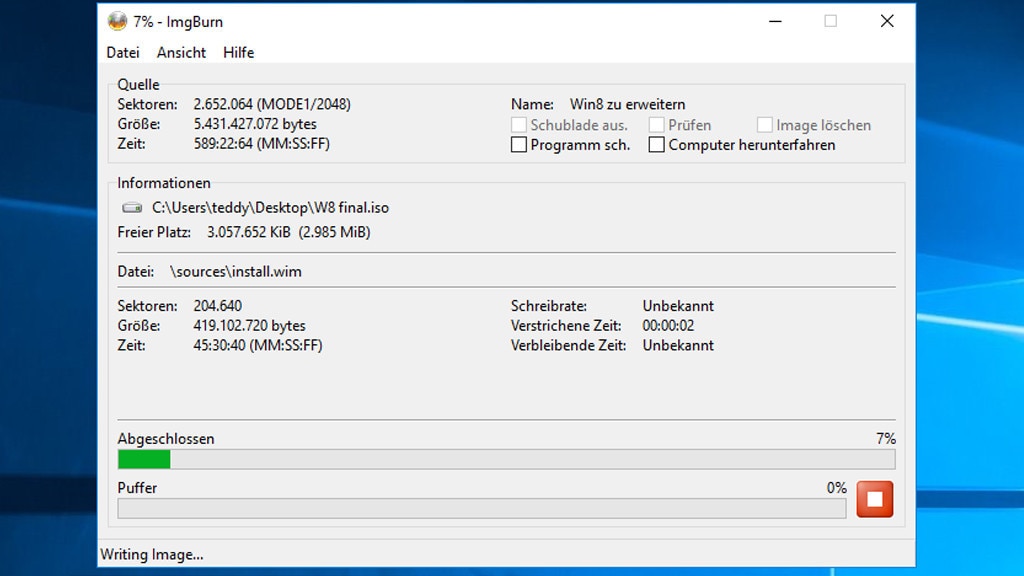Click the Verstrichene Zeit: label

(x=566, y=325)
